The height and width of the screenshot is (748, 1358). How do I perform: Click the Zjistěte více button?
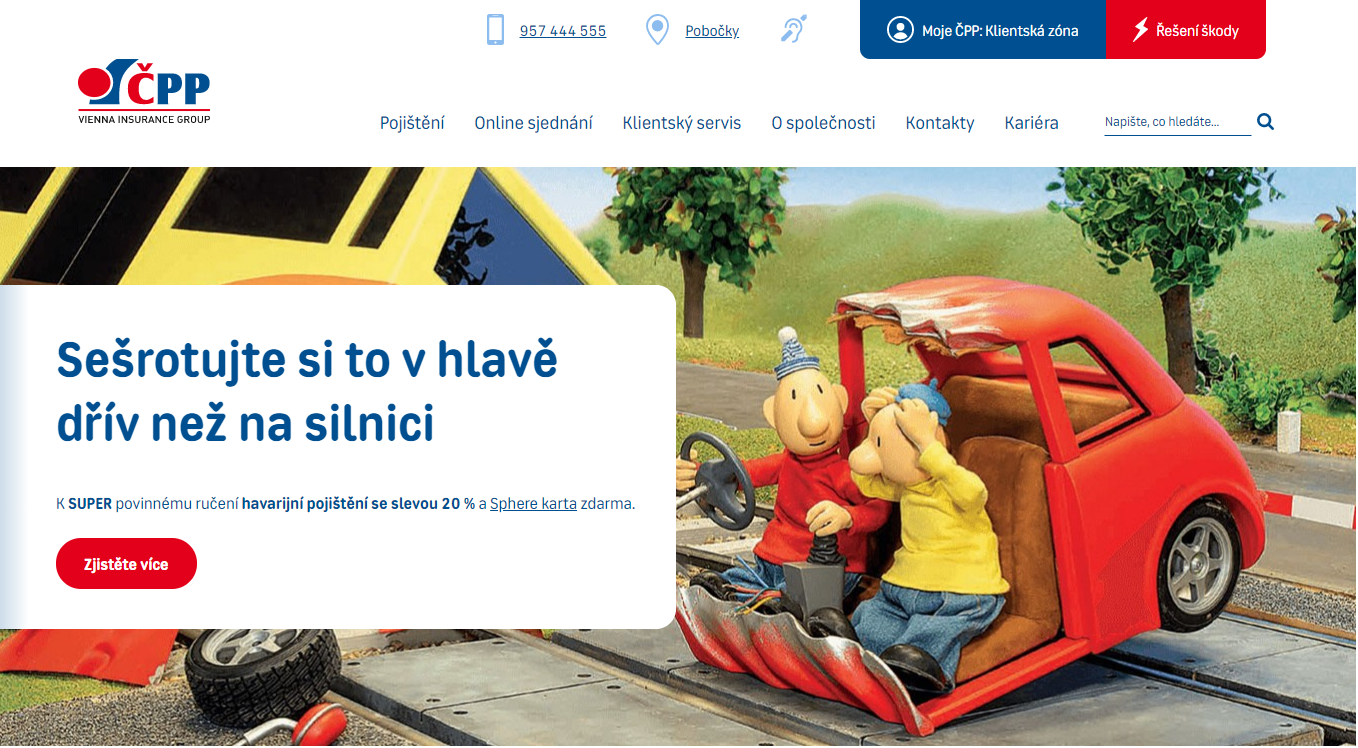point(126,564)
